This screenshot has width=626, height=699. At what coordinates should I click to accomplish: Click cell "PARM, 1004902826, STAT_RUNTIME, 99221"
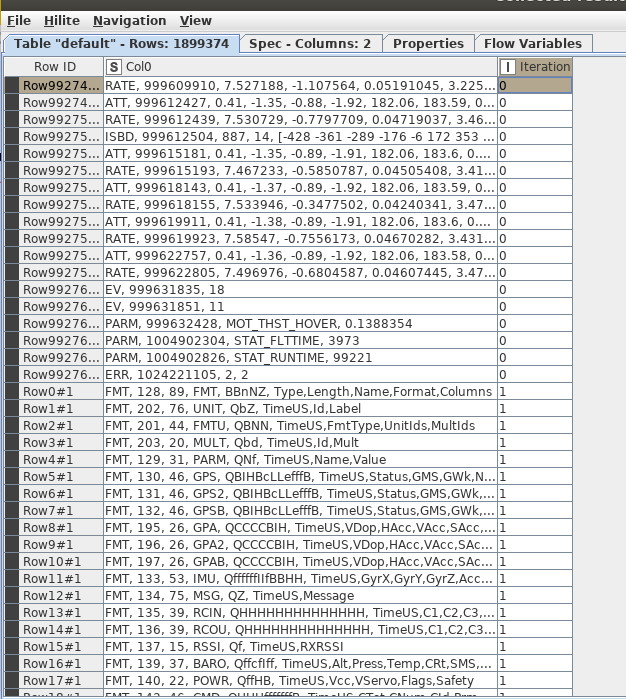301,357
